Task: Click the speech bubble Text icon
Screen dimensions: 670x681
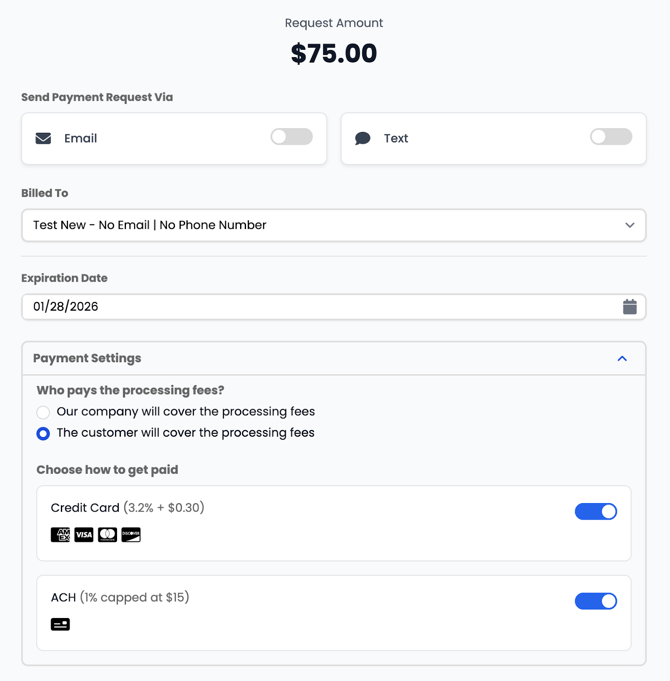Action: [363, 138]
